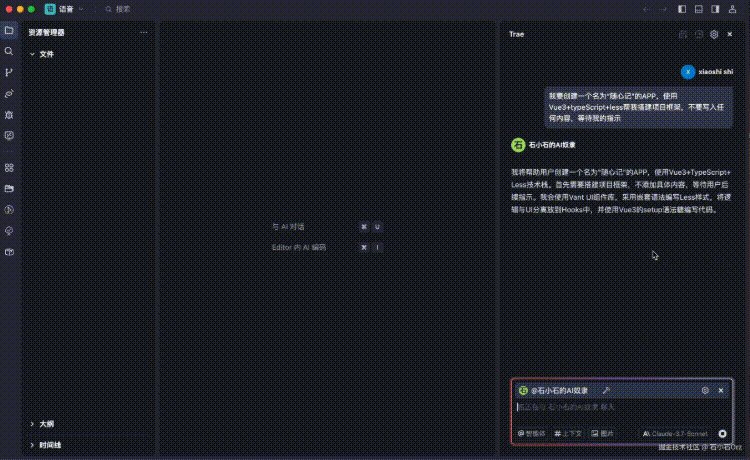Viewport: 750px width, 460px height.
Task: Click the round stop button in chat input
Action: pos(722,434)
